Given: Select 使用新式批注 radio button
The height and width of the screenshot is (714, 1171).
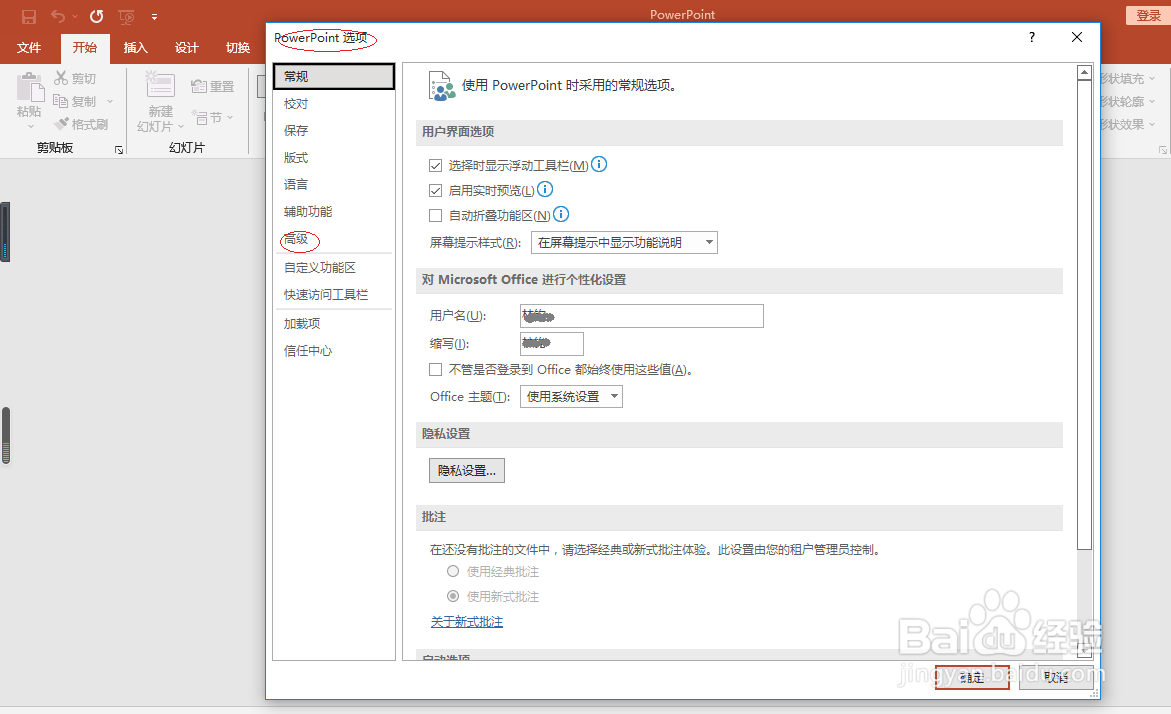Looking at the screenshot, I should click(453, 596).
